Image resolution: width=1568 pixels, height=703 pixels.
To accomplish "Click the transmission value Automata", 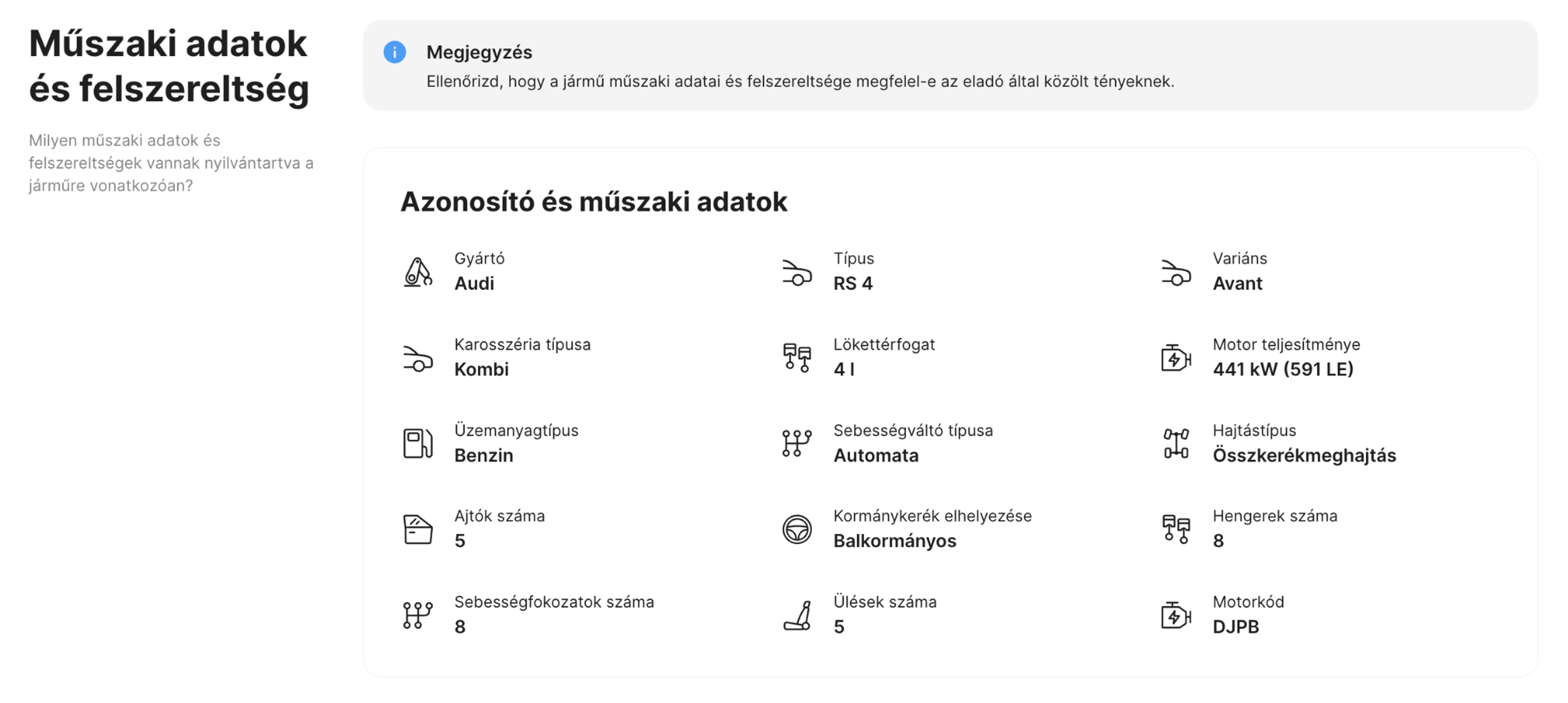I will pos(876,455).
